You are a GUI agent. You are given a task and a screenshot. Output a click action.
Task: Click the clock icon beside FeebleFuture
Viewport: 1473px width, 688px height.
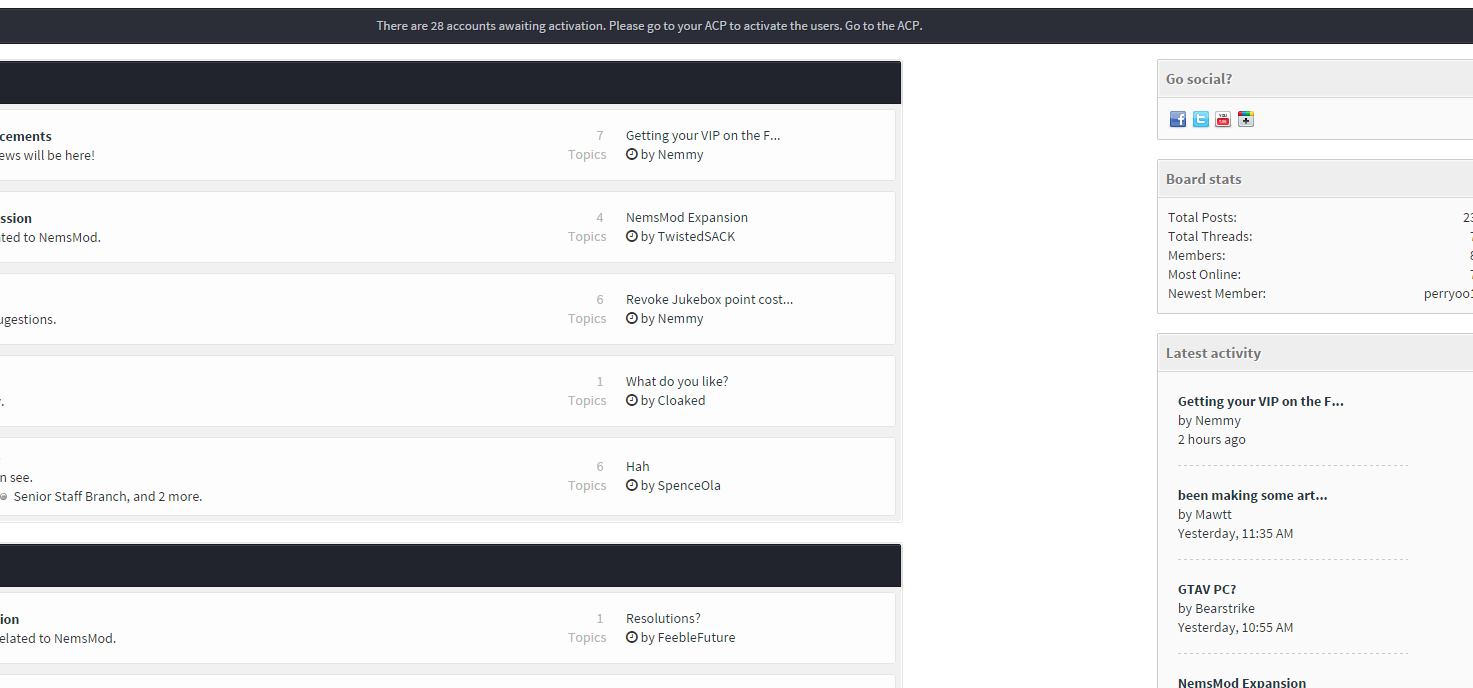[632, 637]
